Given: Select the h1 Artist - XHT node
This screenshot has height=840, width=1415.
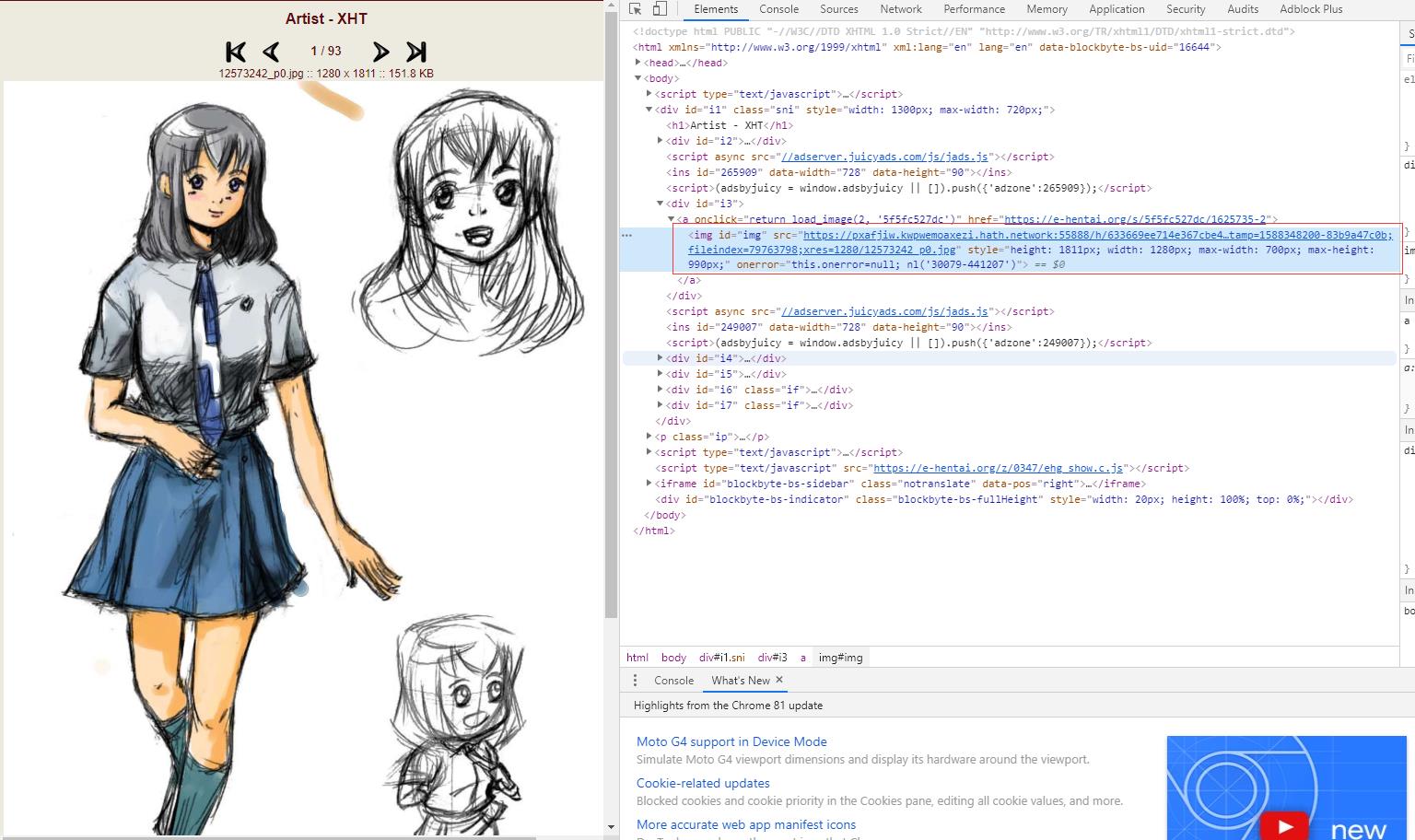Looking at the screenshot, I should tap(728, 125).
